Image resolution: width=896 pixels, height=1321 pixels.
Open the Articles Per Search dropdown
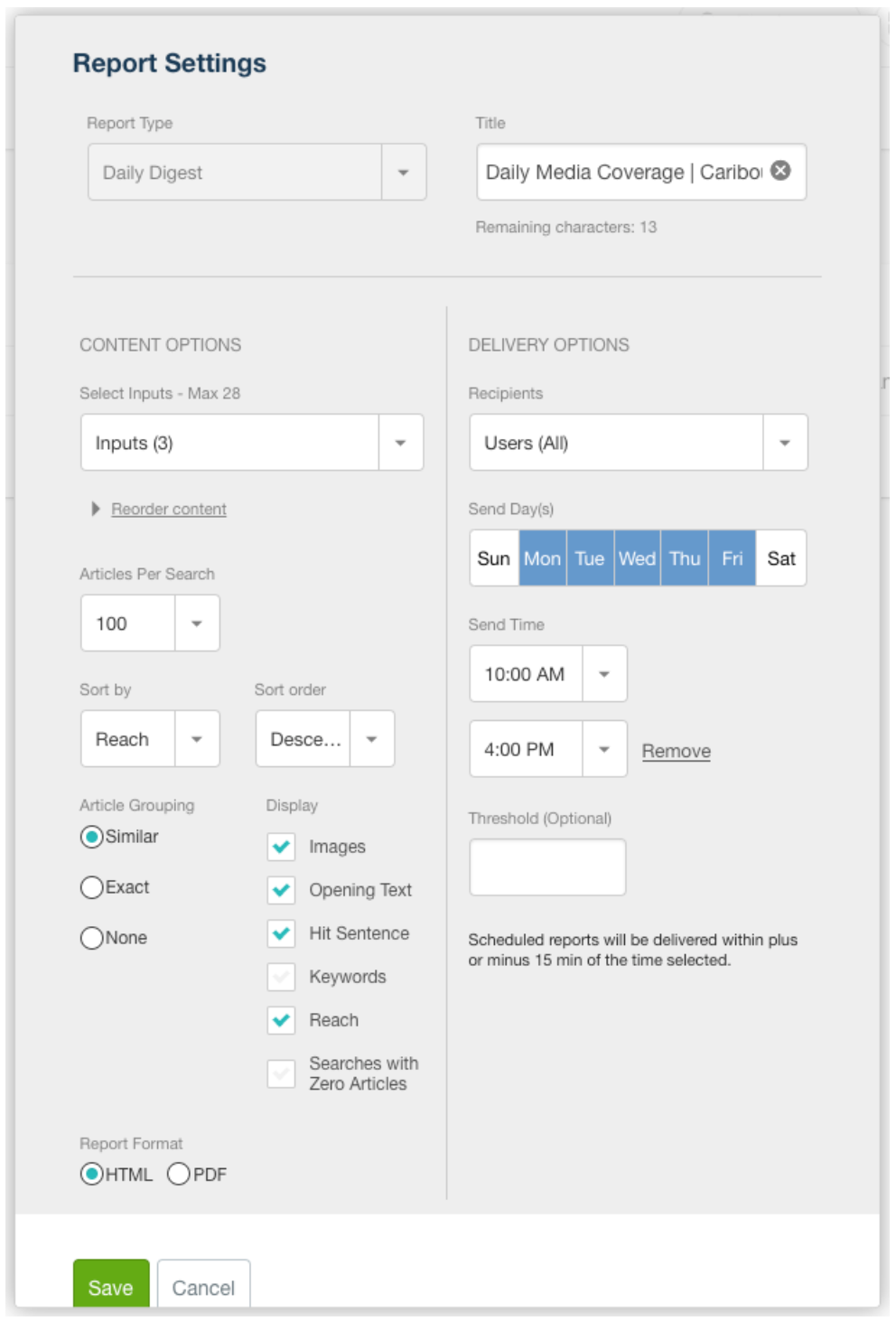coord(150,623)
